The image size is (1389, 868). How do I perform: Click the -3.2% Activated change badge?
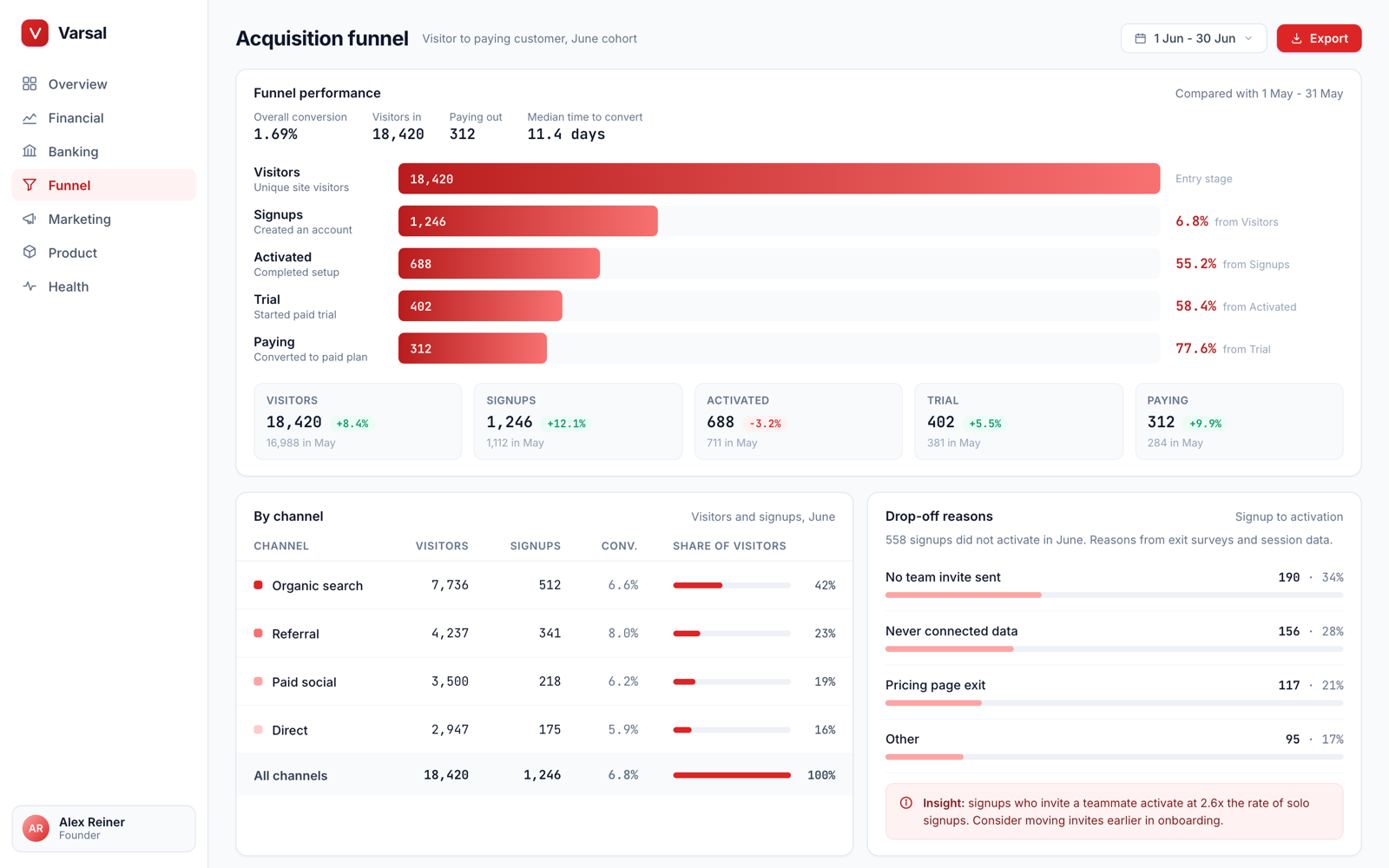click(766, 424)
